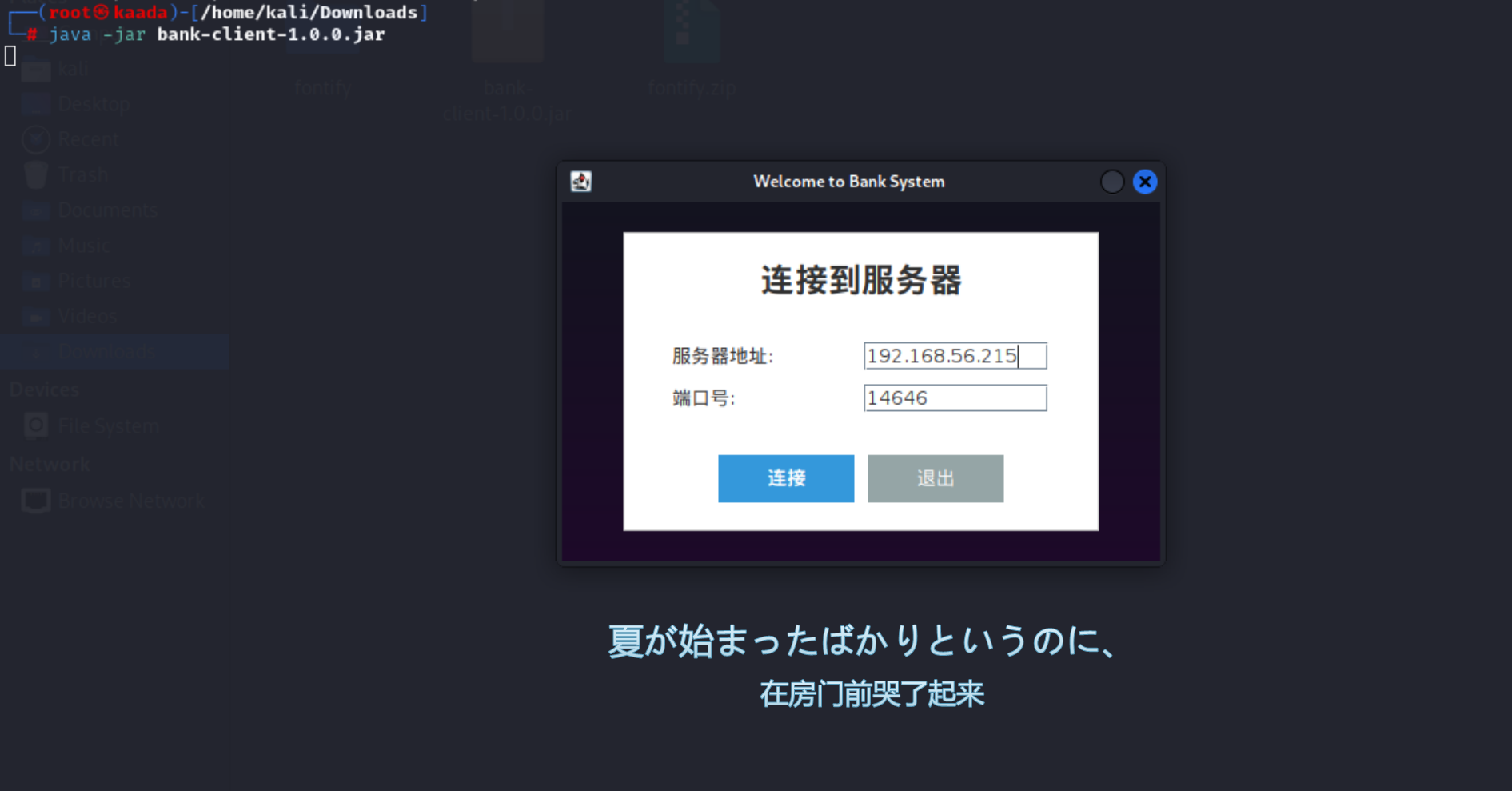Screen dimensions: 1512x791
Task: Go to Documents in the sidebar
Action: [x=107, y=210]
